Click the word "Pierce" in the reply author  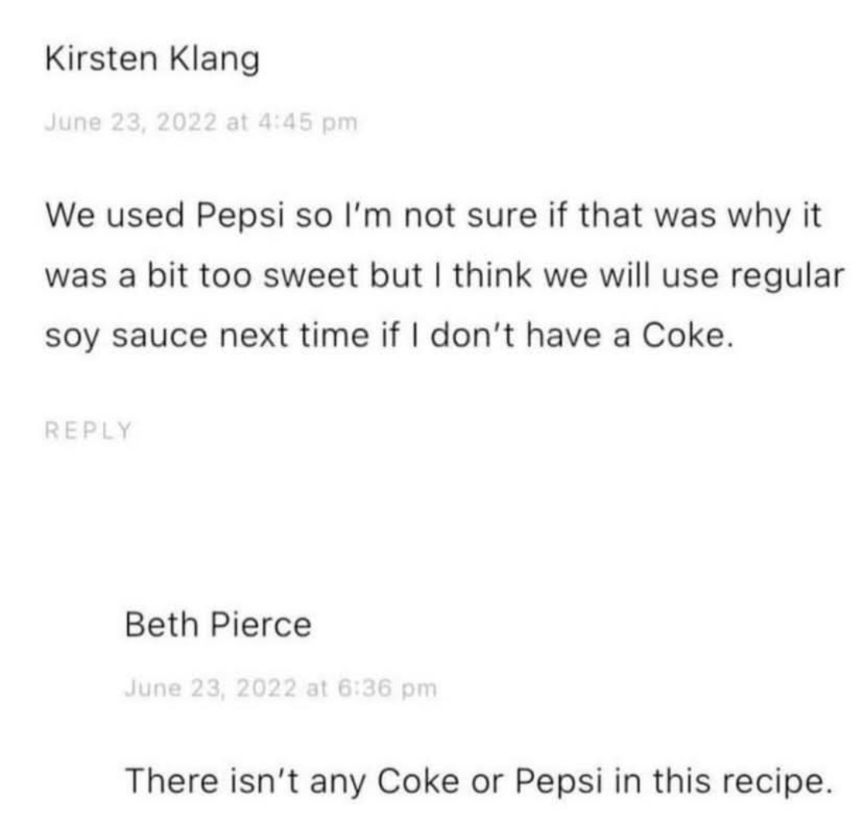coord(261,624)
